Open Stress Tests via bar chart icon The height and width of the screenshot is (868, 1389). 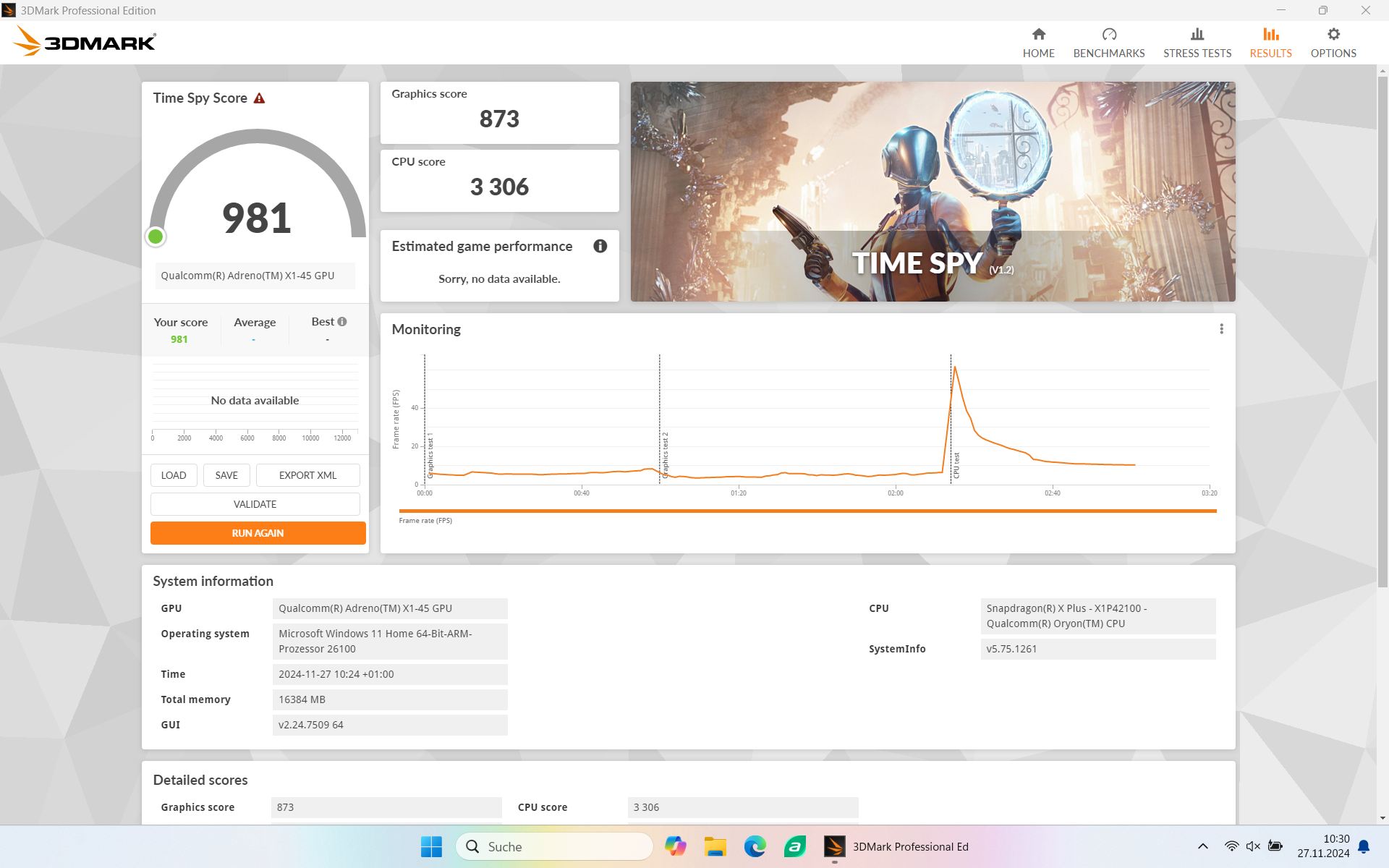click(x=1197, y=35)
